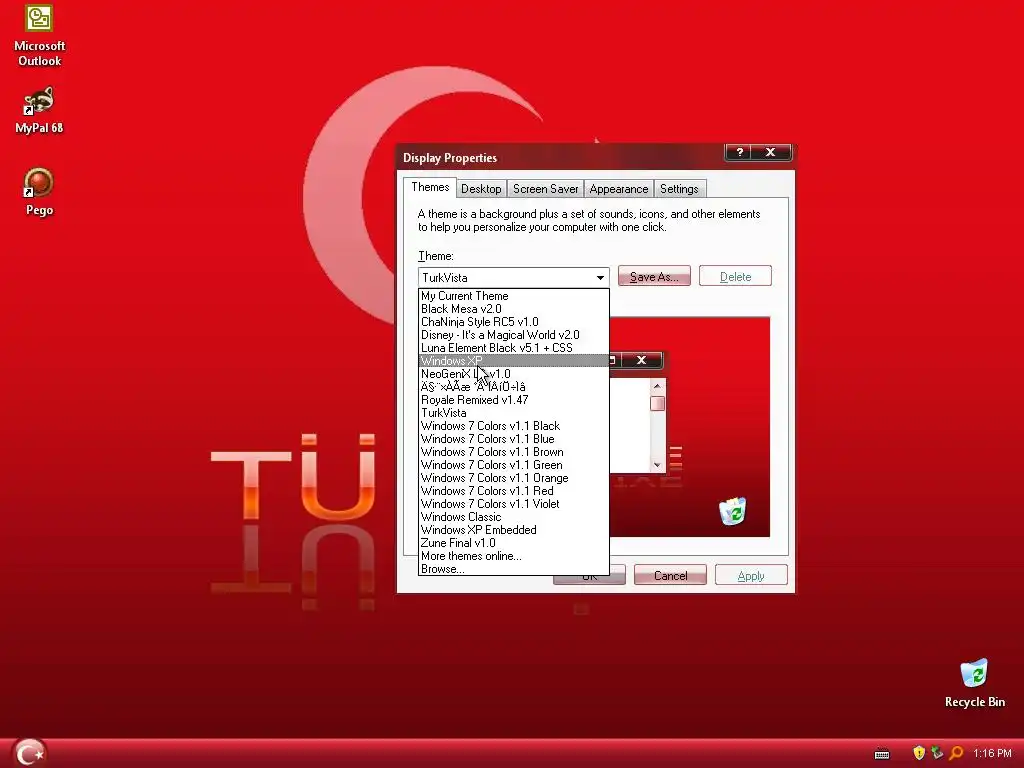Go to the Settings tab
Screen dimensions: 1024x768
[679, 189]
